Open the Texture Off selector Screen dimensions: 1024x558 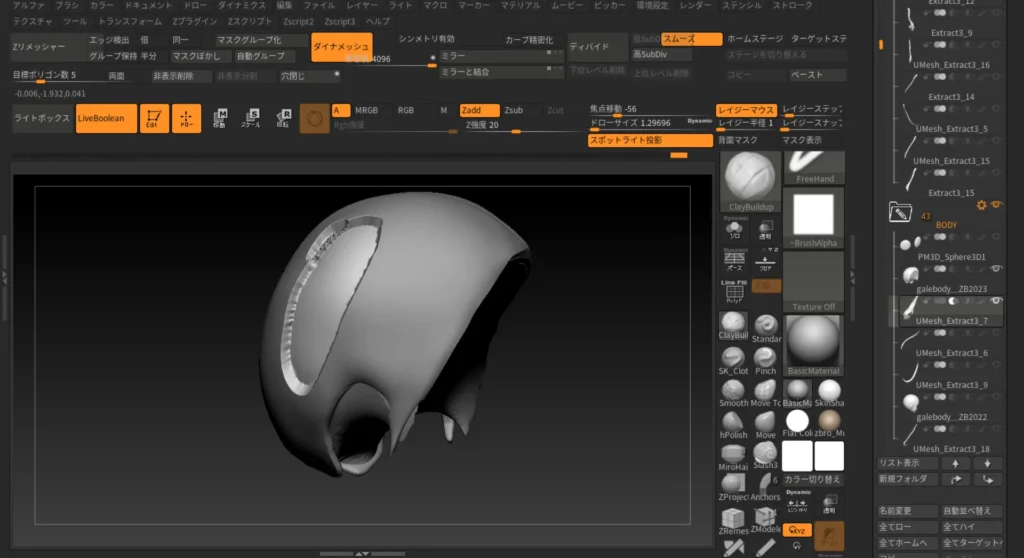(x=813, y=282)
